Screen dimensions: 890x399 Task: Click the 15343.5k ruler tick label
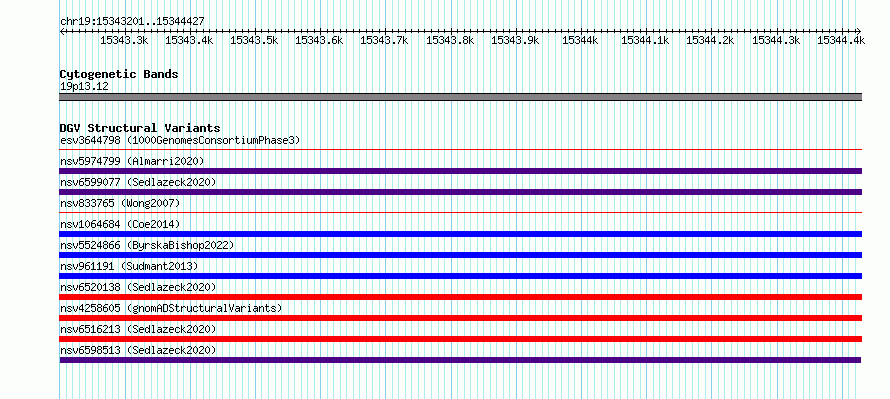[x=254, y=40]
